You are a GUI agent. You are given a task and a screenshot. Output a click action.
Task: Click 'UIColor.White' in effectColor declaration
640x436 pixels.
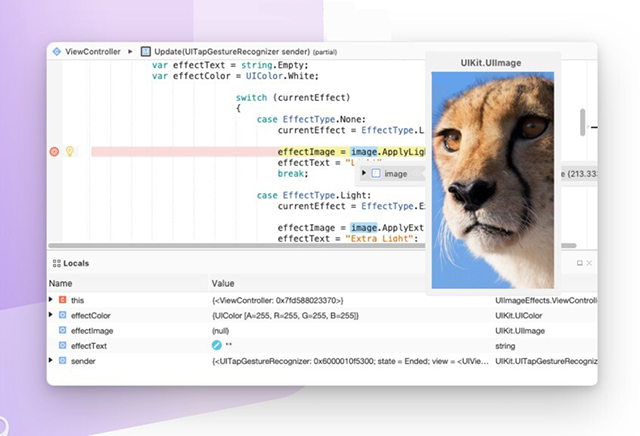point(280,76)
